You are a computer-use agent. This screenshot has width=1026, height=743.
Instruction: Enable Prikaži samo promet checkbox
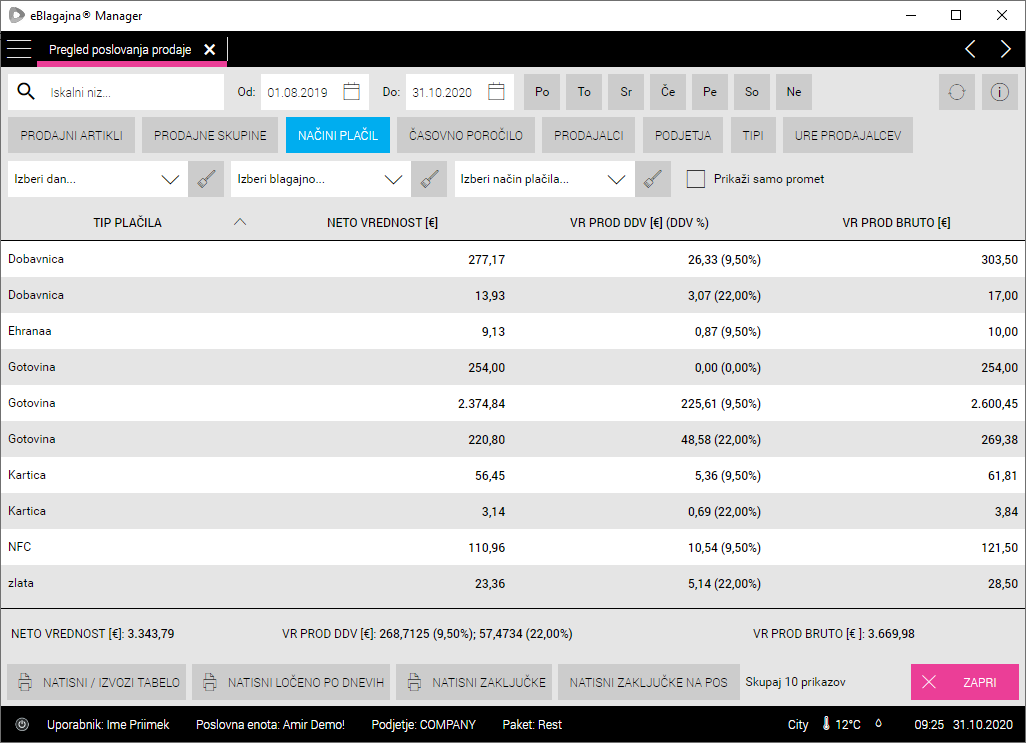pyautogui.click(x=696, y=179)
